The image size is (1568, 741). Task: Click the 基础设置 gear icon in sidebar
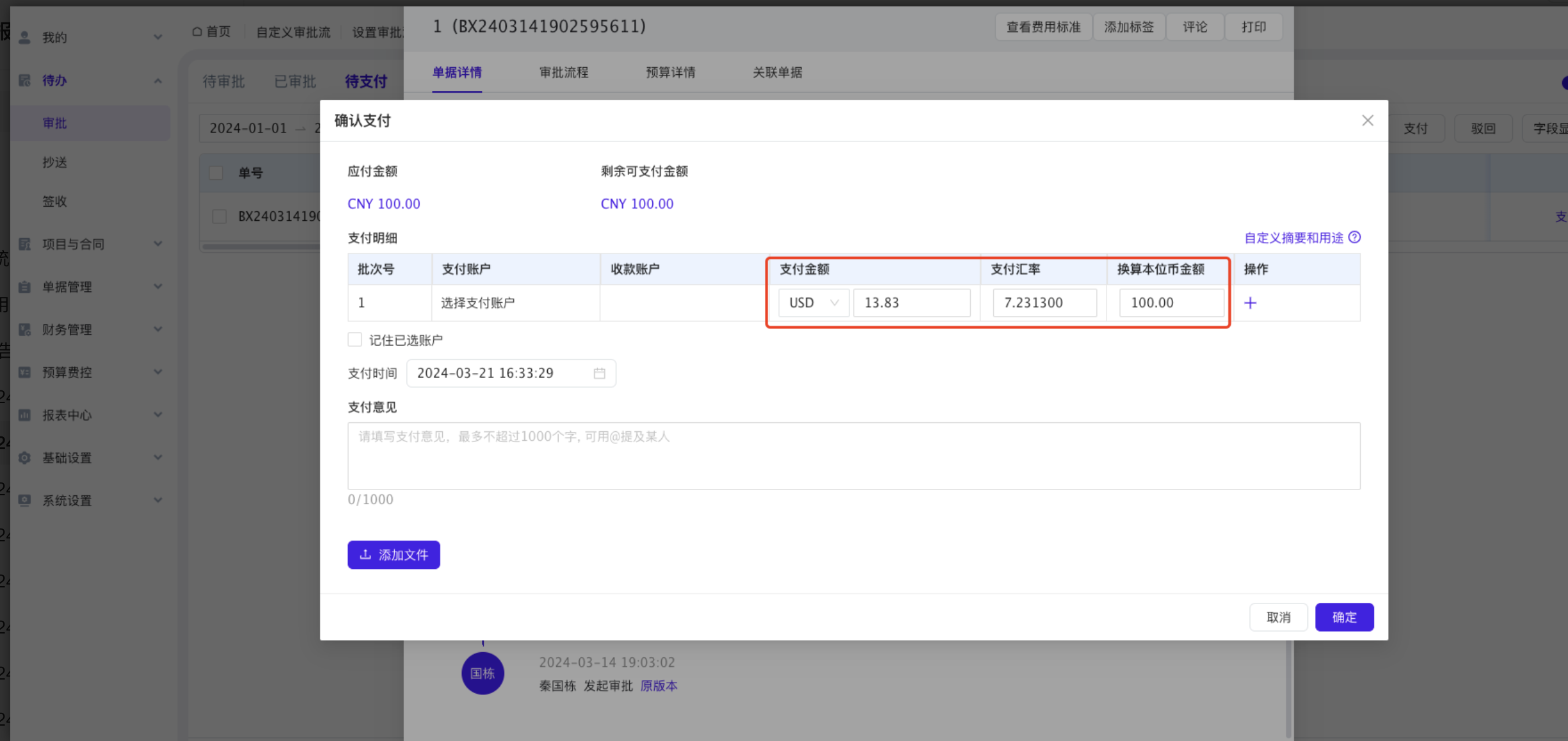coord(24,458)
